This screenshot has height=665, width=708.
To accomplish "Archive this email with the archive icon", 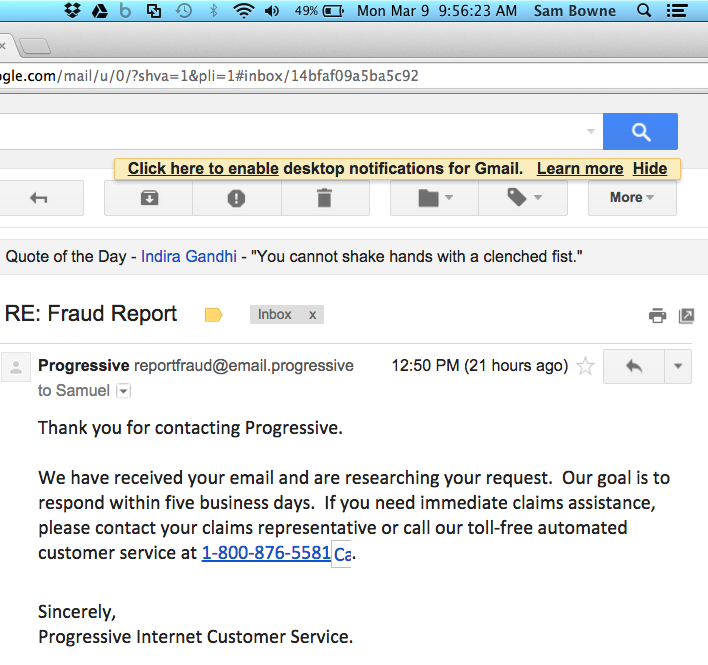I will tap(148, 198).
